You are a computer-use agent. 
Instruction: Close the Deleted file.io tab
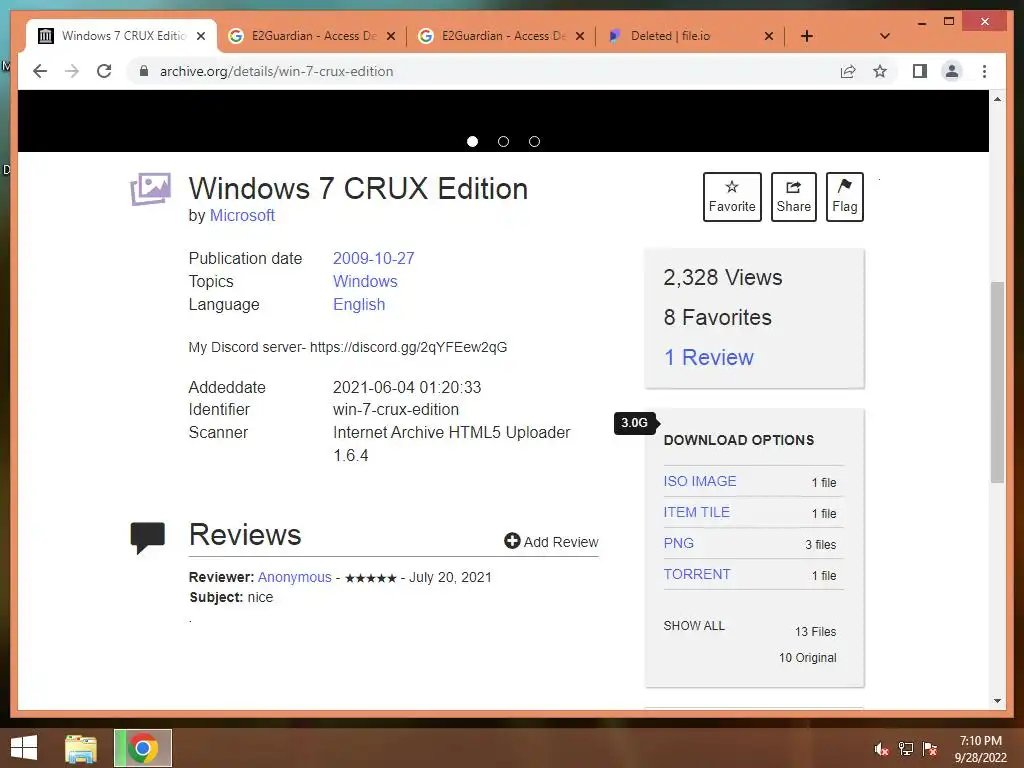click(x=769, y=36)
